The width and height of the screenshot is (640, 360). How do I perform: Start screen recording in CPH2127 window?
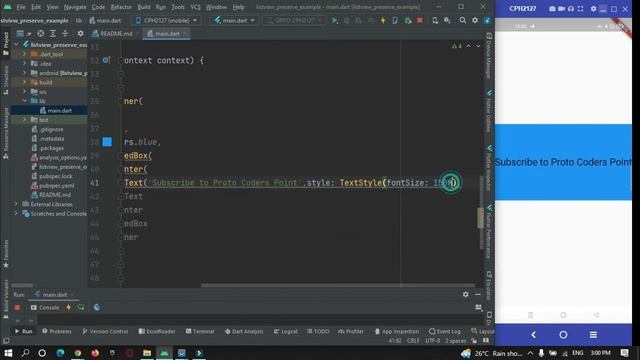(x=562, y=9)
